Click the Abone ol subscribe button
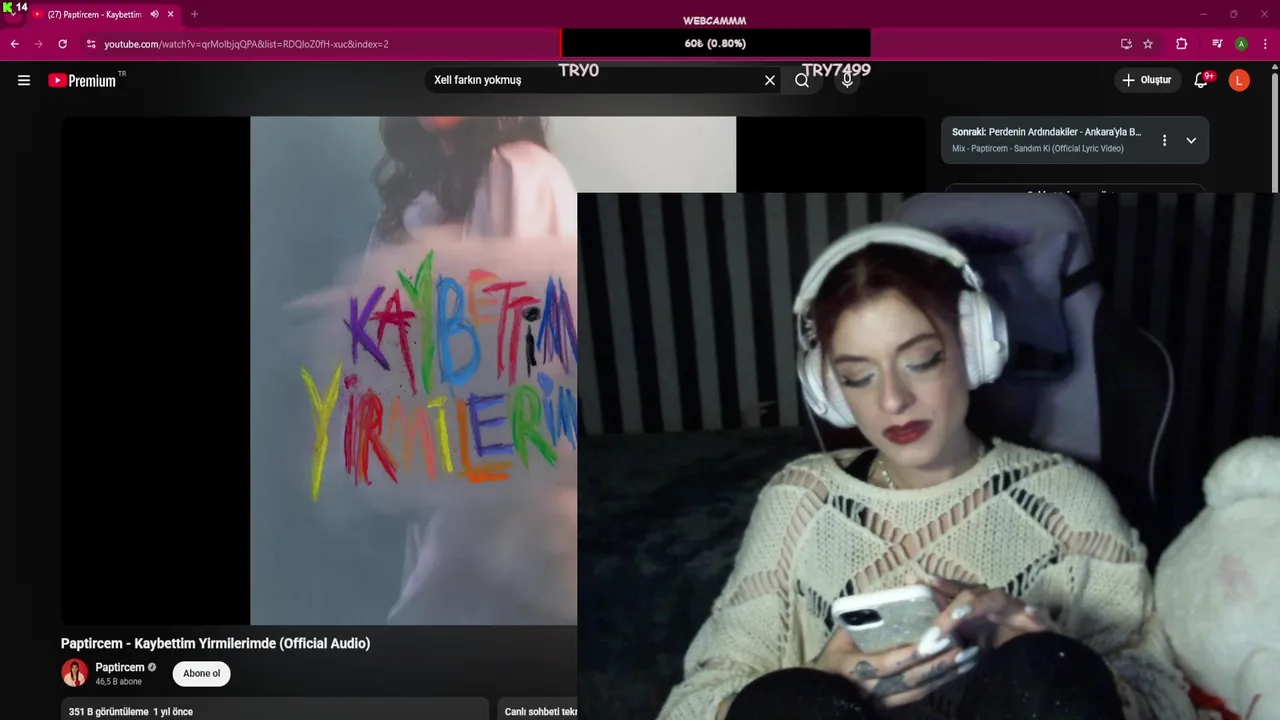Screen dimensions: 1280x720 point(201,674)
